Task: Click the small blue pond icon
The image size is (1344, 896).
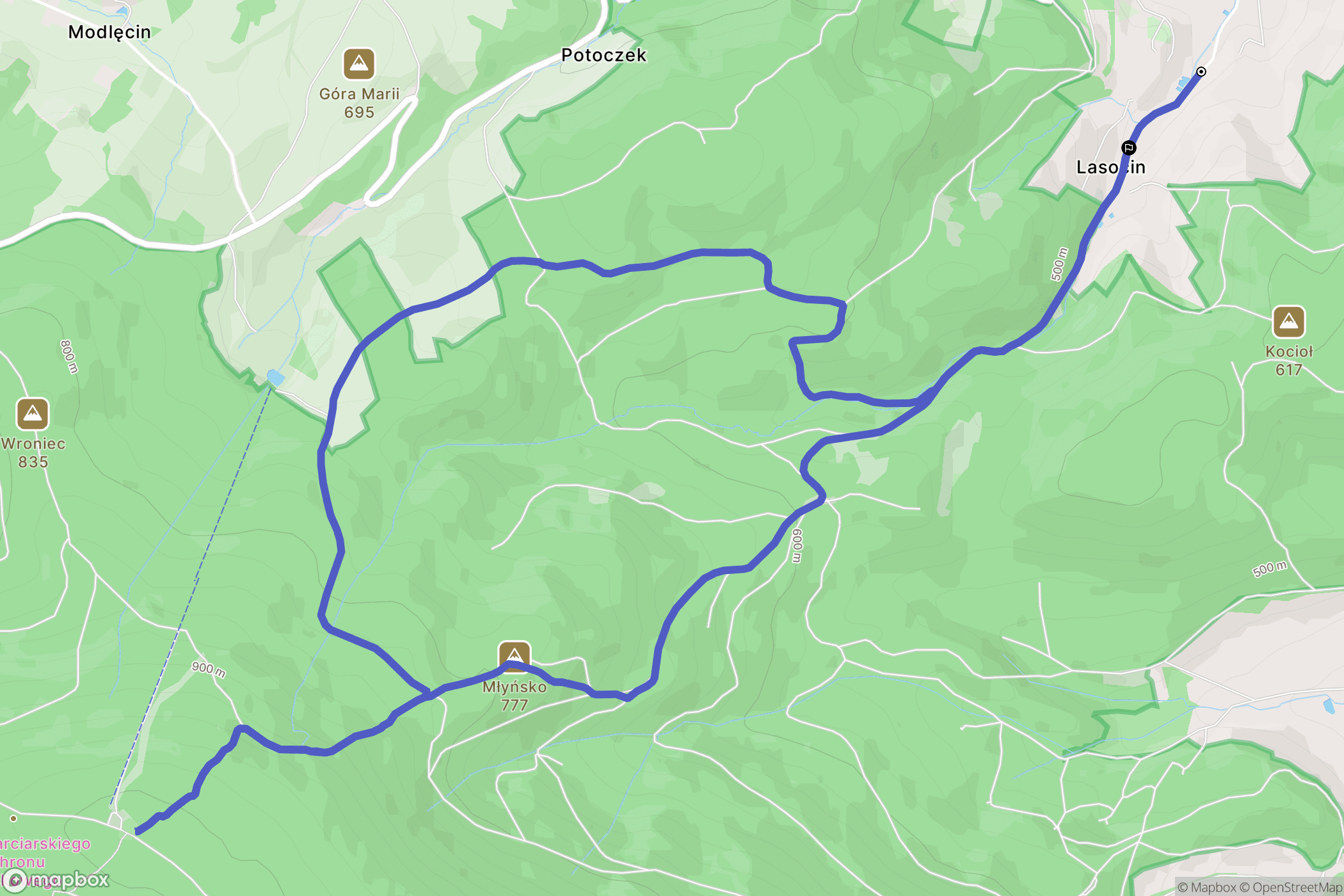Action: point(275,378)
